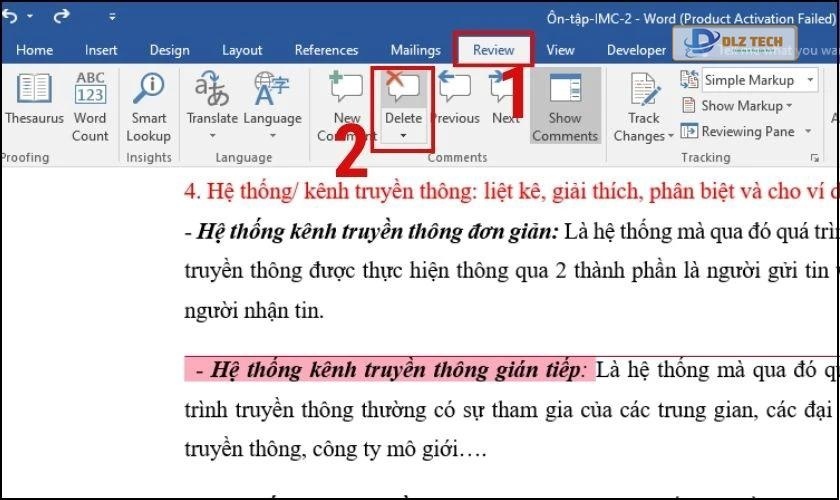Viewport: 840px width, 500px height.
Task: Jump to the Next comment
Action: click(x=505, y=100)
